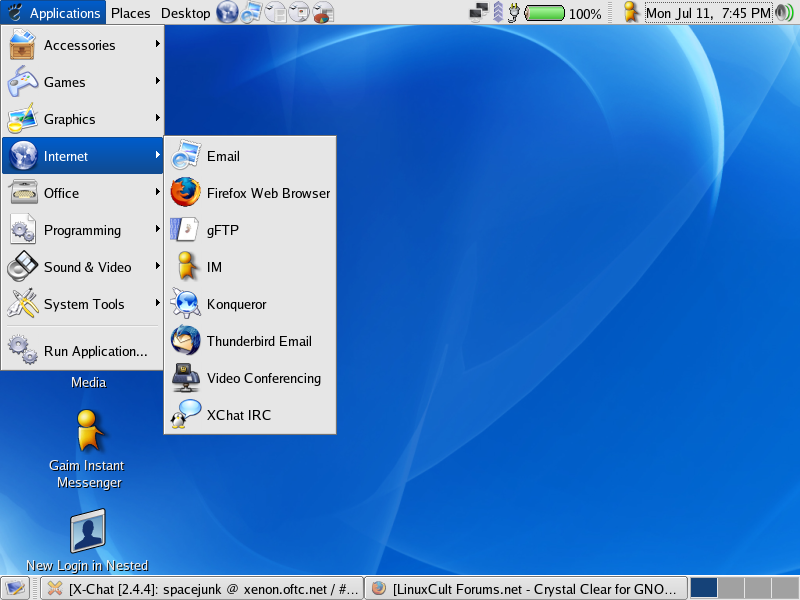Screen dimensions: 800x600
Task: Switch to X-Chat taskbar window
Action: coord(202,589)
